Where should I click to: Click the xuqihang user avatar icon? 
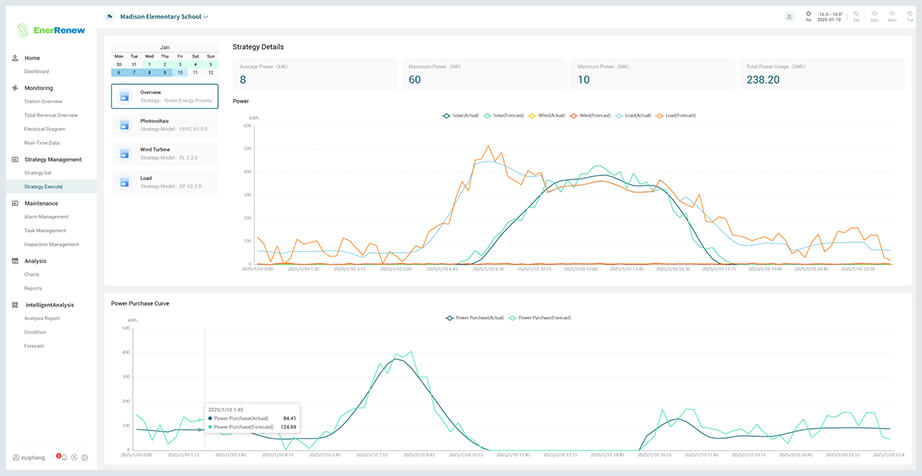click(16, 457)
